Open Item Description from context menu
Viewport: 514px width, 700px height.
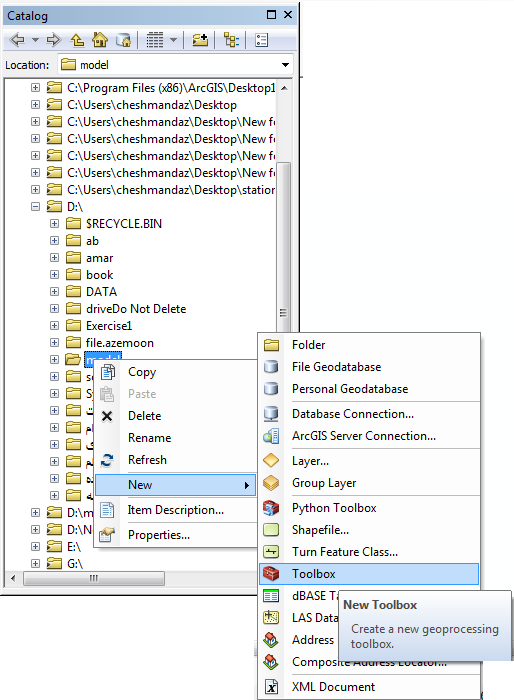tap(176, 510)
